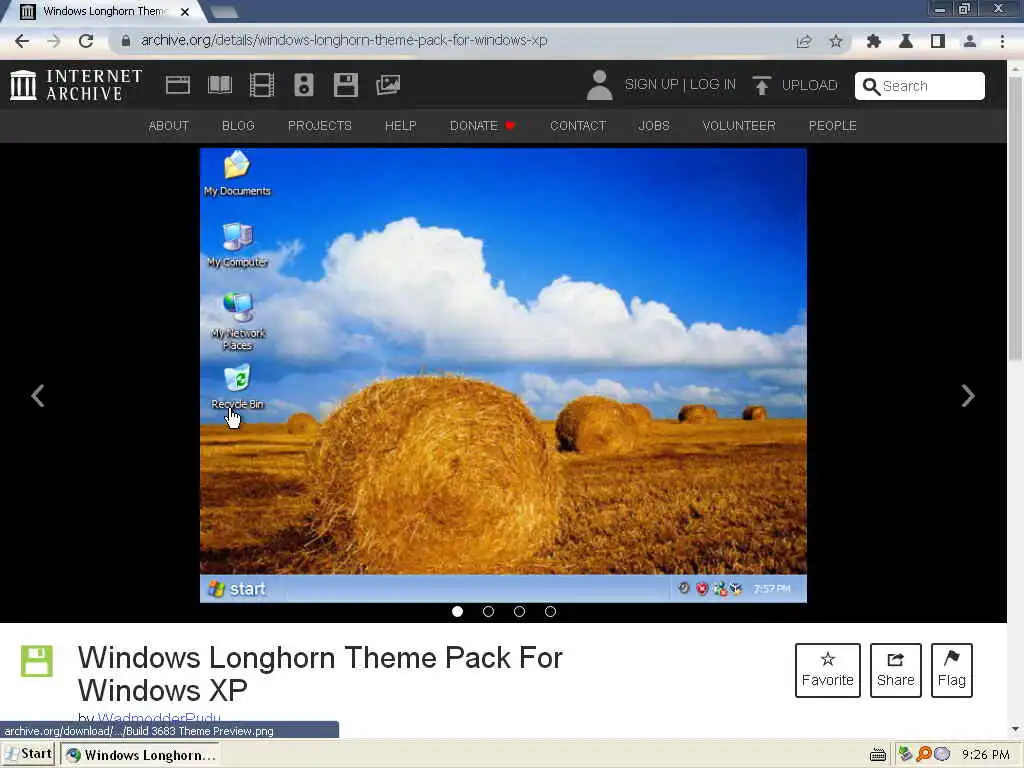Reload the page
Image resolution: width=1024 pixels, height=768 pixels.
[x=86, y=41]
